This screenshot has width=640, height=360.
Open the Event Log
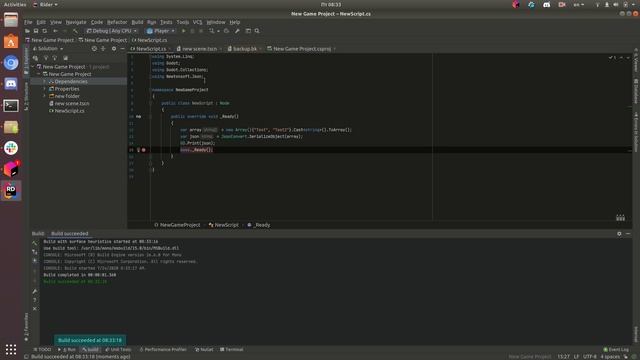[616, 349]
